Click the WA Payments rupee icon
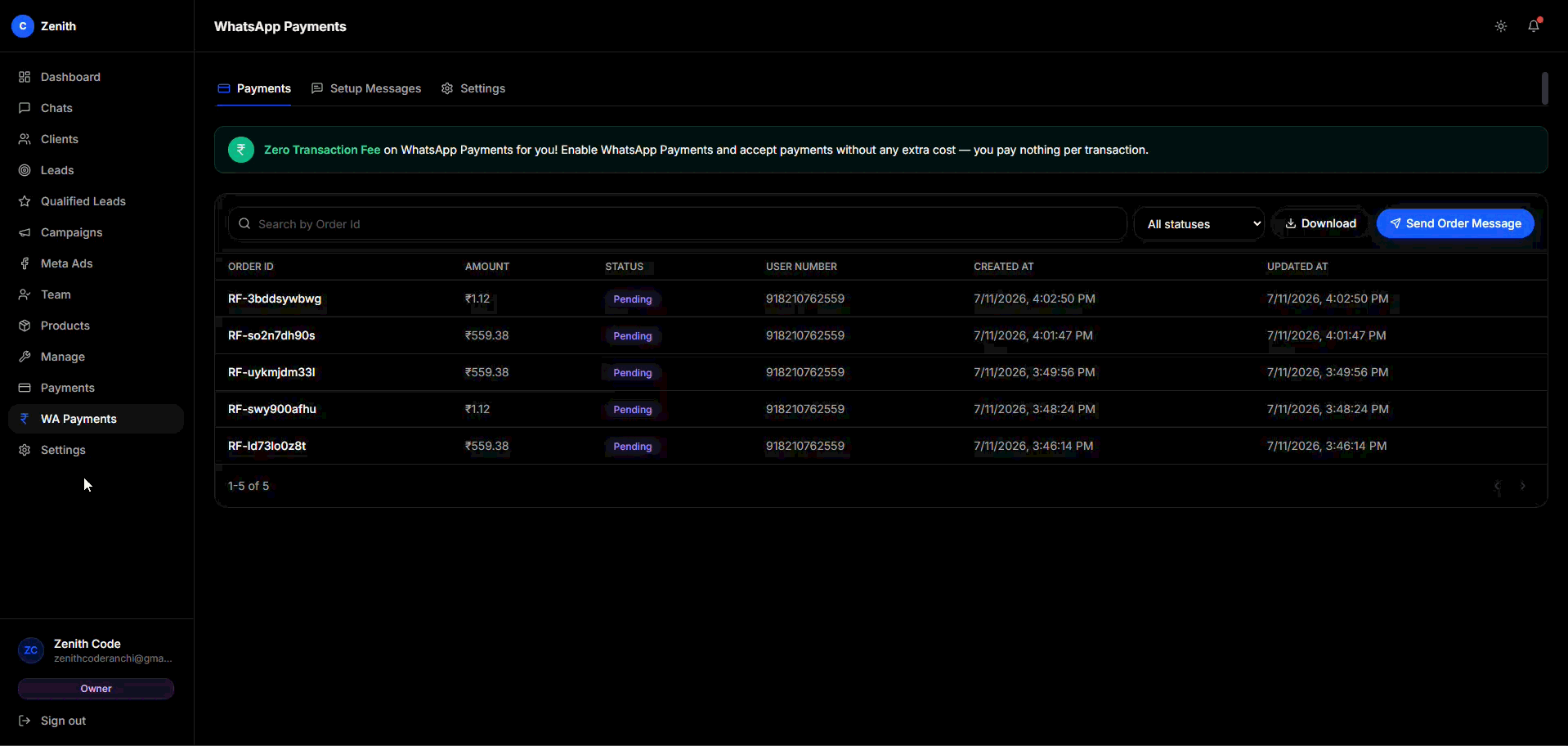The height and width of the screenshot is (746, 1568). (x=25, y=419)
